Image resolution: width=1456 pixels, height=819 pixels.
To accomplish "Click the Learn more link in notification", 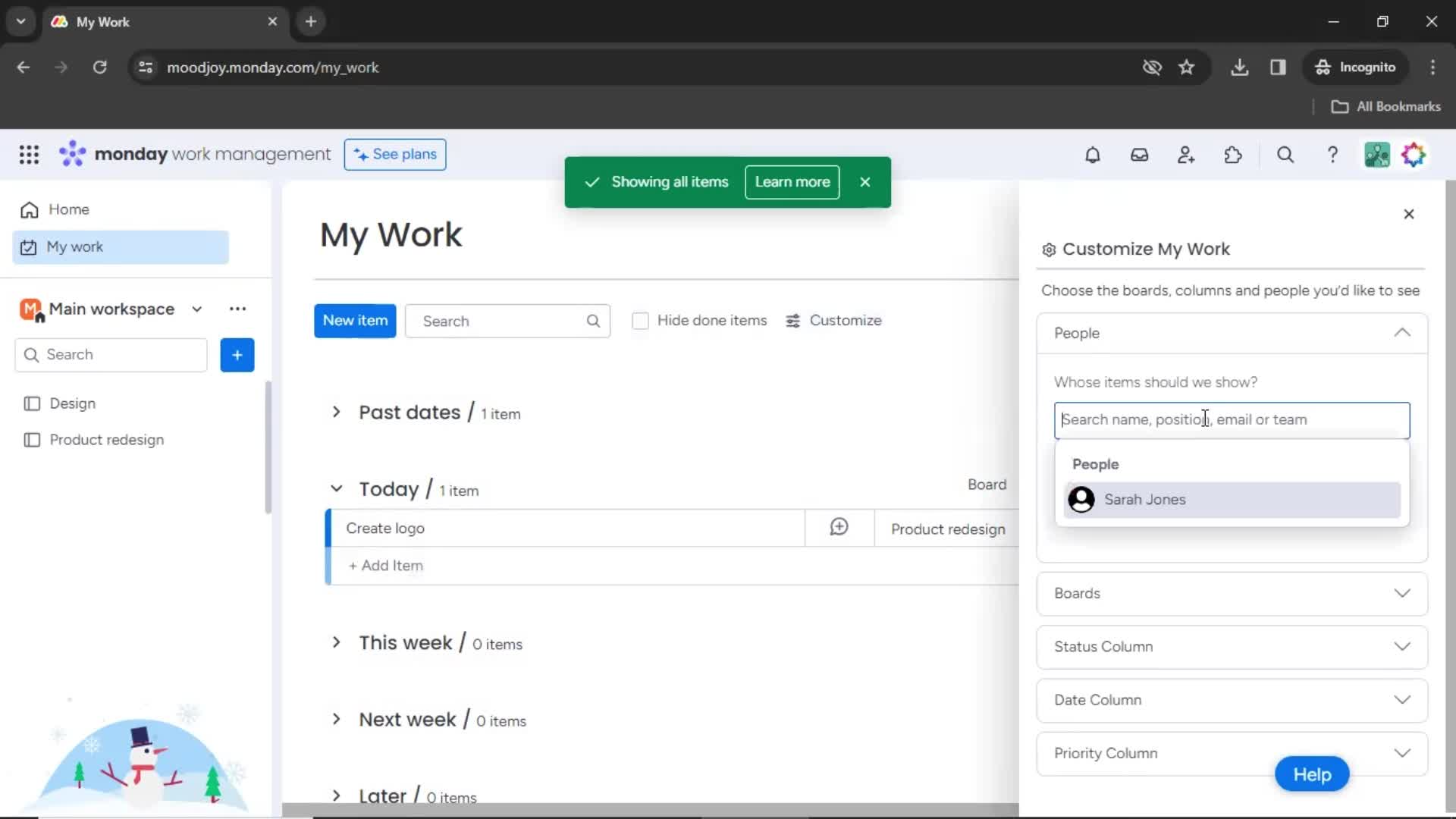I will (792, 182).
